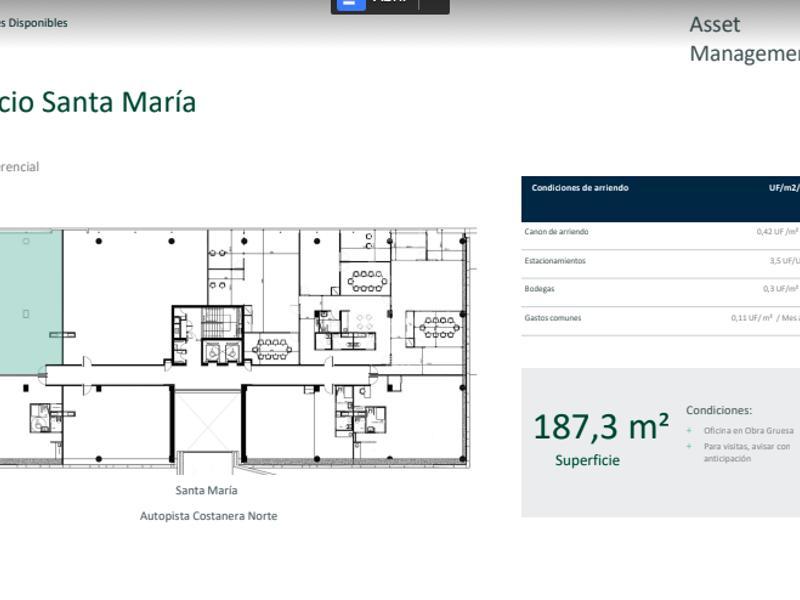Screen dimensions: 800x600
Task: Click the "3,5 UF/U" parking value
Action: [x=785, y=261]
